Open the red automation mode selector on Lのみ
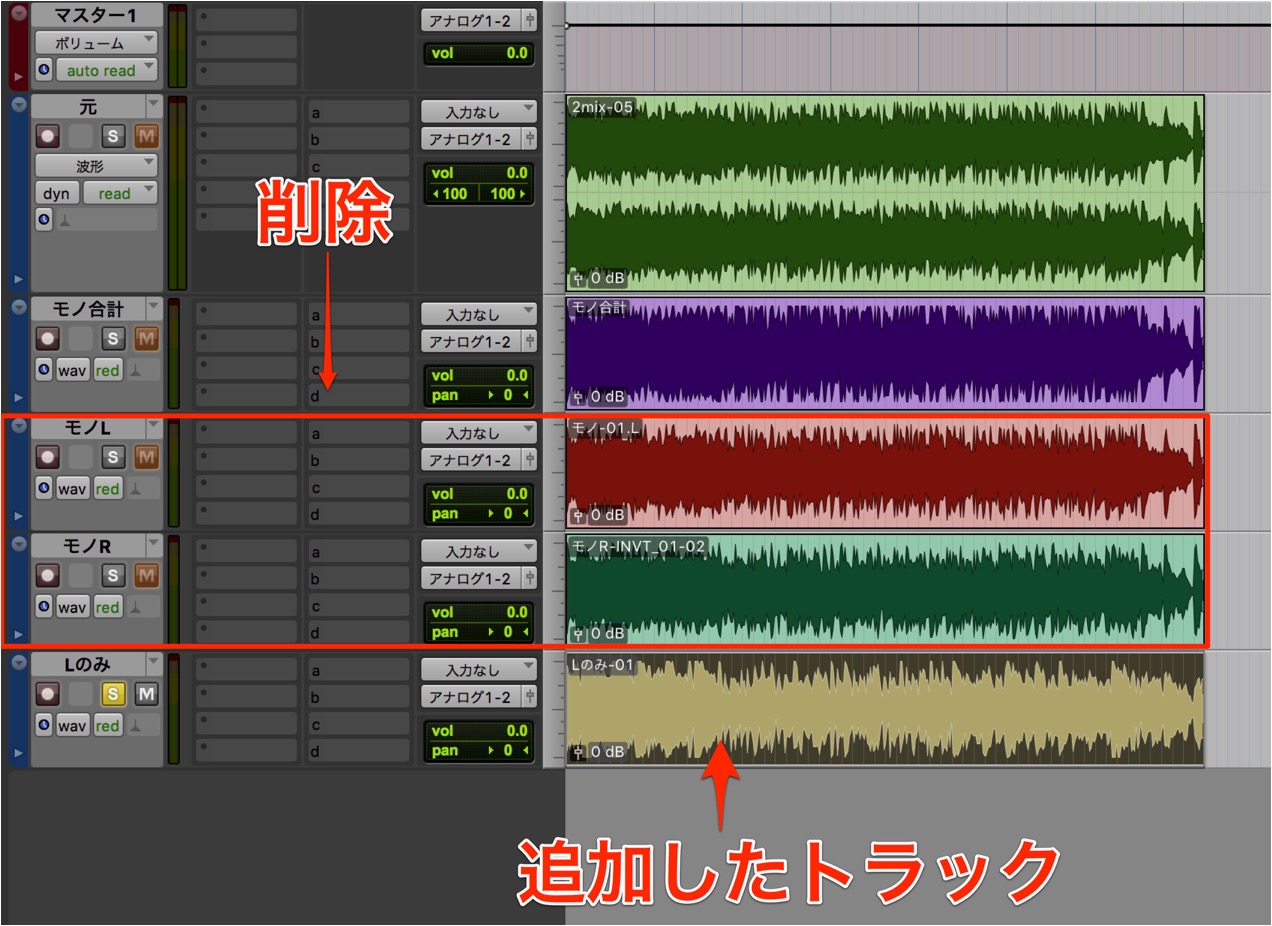Screen dimensions: 1272x926 tap(108, 725)
